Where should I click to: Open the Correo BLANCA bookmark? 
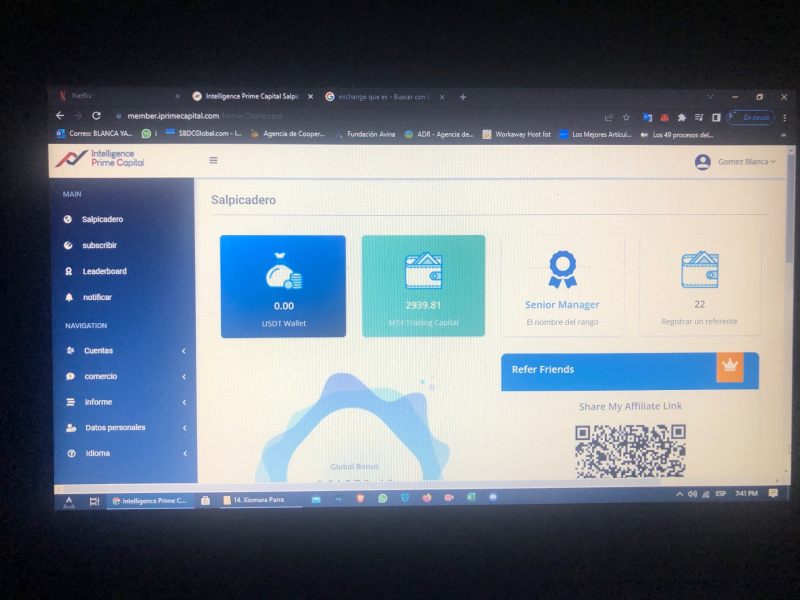coord(94,133)
